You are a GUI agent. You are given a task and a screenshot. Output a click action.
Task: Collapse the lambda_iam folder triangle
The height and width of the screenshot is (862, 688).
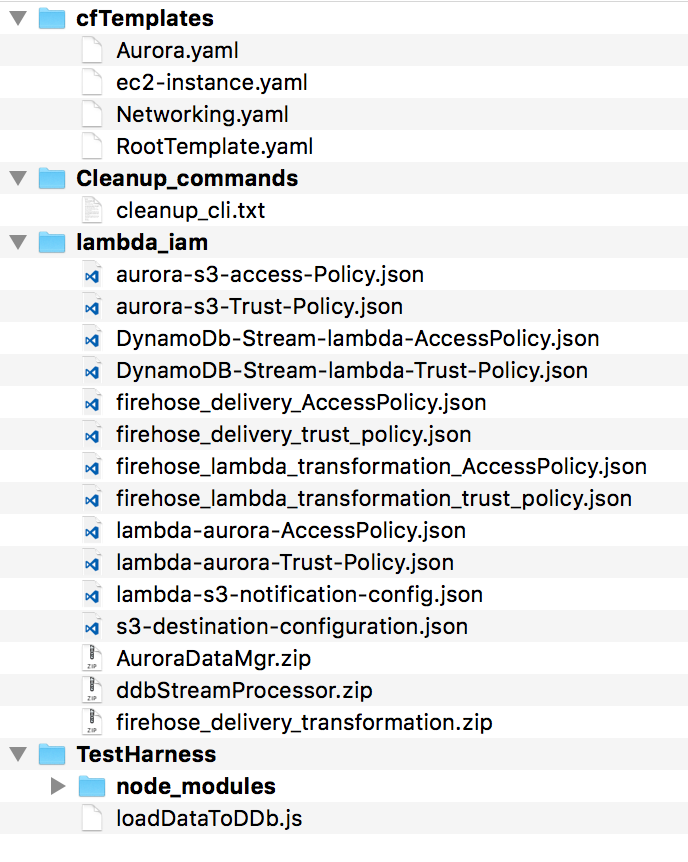tap(18, 242)
